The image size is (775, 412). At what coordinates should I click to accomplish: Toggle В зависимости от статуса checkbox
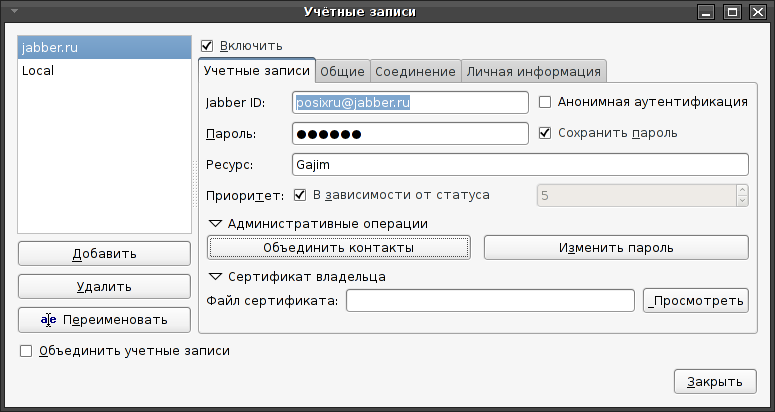pyautogui.click(x=300, y=195)
